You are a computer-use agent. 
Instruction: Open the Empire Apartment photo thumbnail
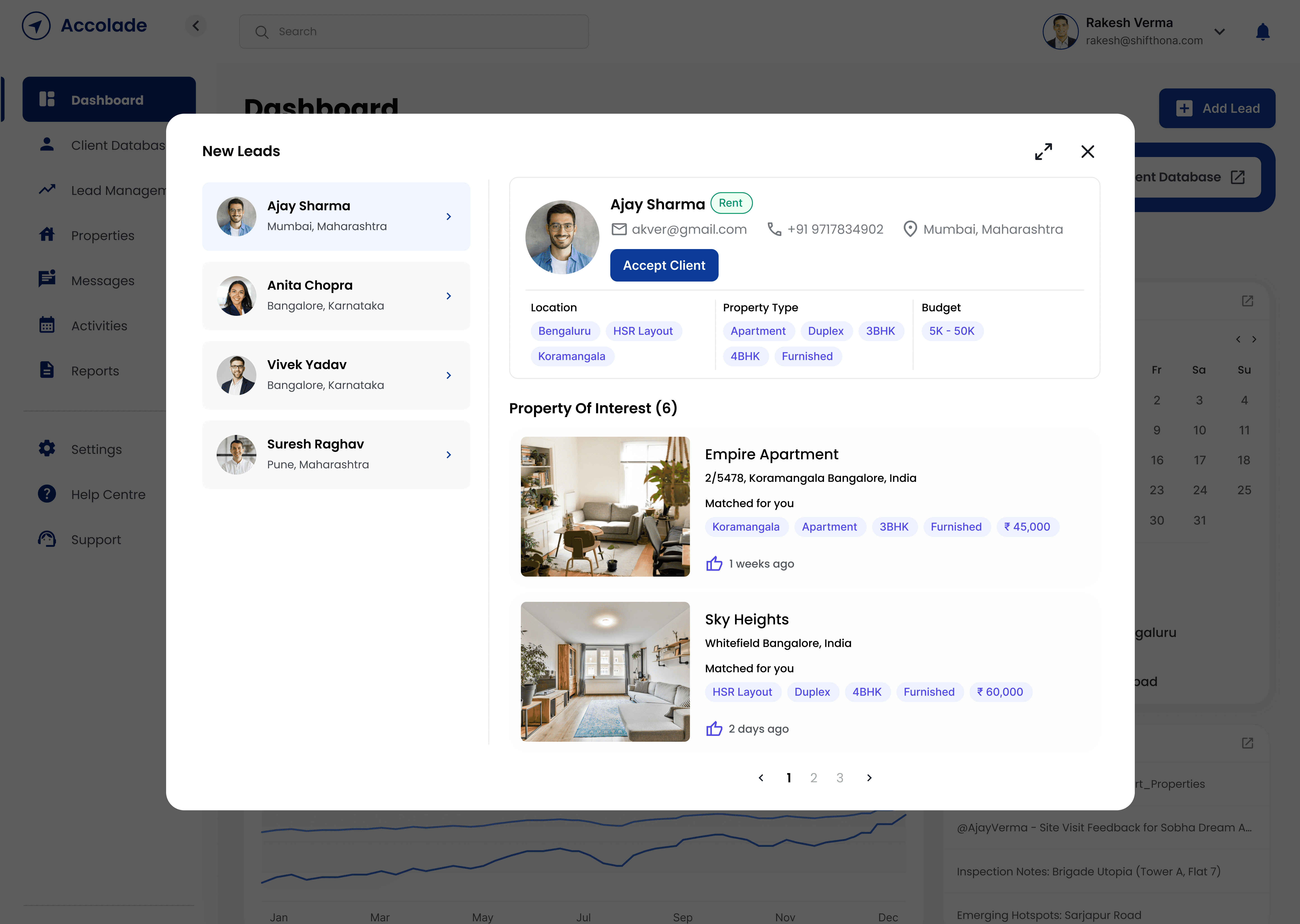605,506
